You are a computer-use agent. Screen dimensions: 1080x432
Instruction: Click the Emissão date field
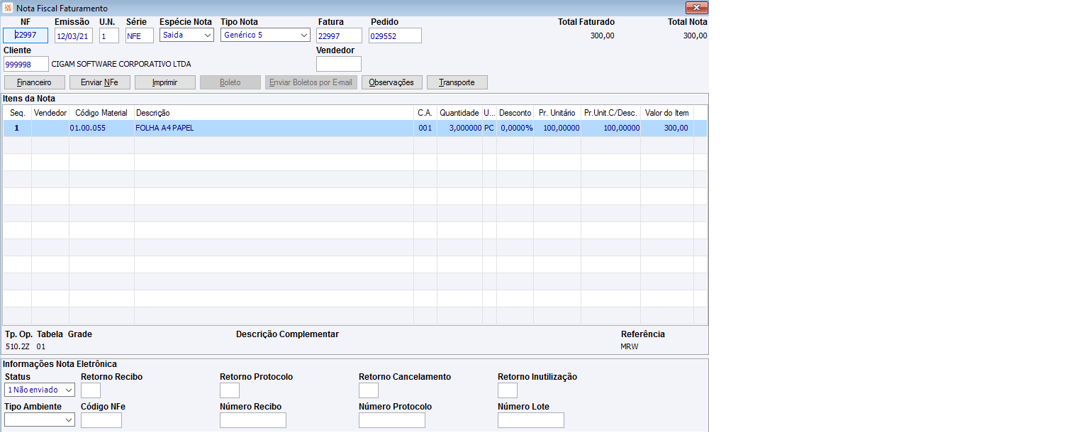(x=74, y=36)
